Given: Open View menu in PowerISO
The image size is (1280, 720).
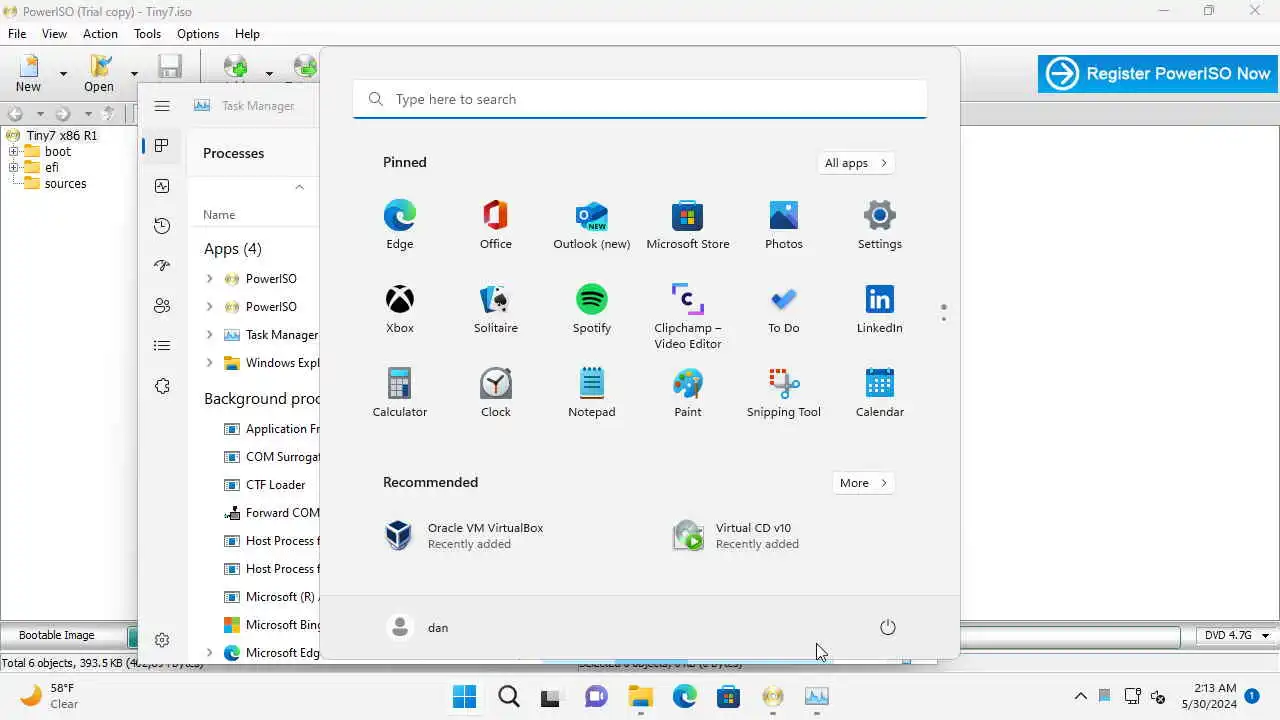Looking at the screenshot, I should pos(54,34).
